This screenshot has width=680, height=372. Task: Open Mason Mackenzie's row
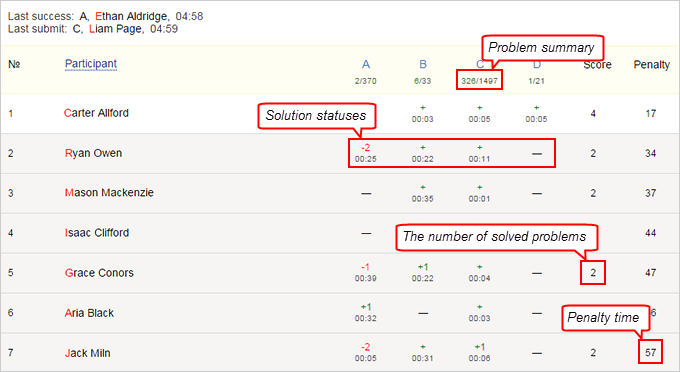[x=340, y=193]
